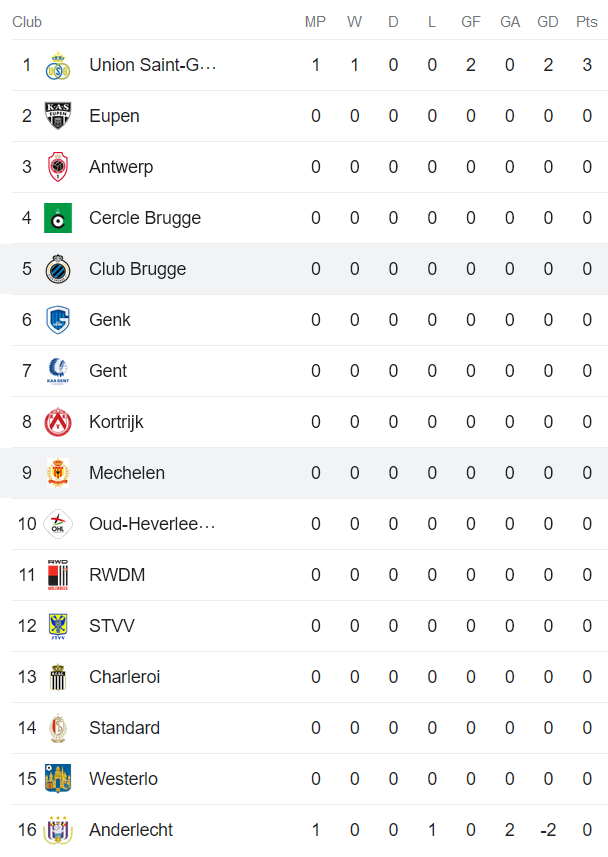Open the Charleroi team link

tap(123, 677)
